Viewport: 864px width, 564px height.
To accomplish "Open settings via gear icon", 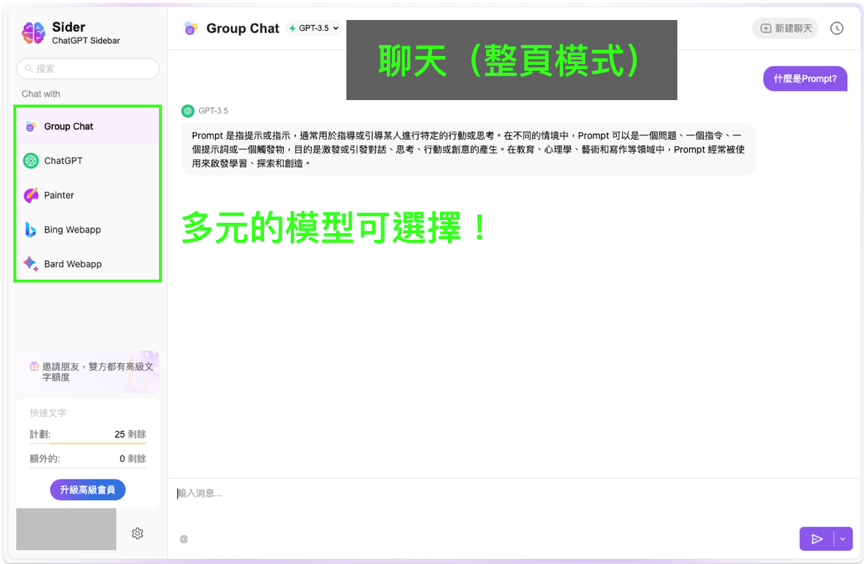I will click(x=138, y=533).
